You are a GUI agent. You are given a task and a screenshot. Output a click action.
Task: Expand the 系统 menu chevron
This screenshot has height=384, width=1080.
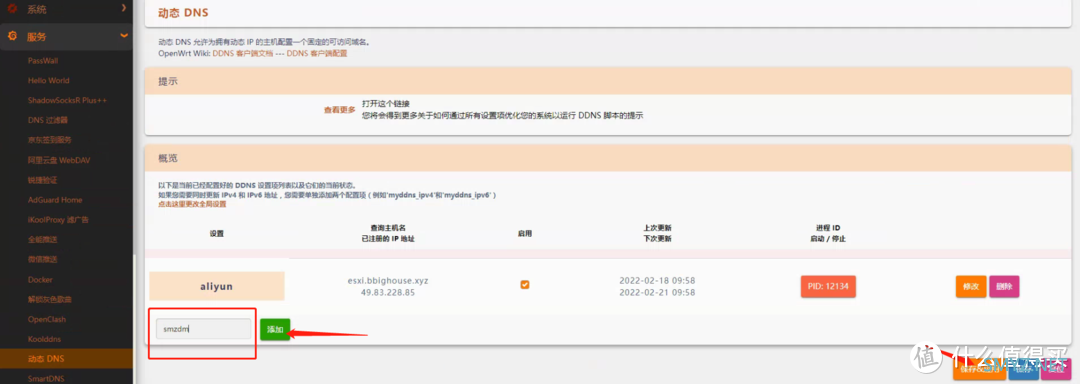pos(123,8)
